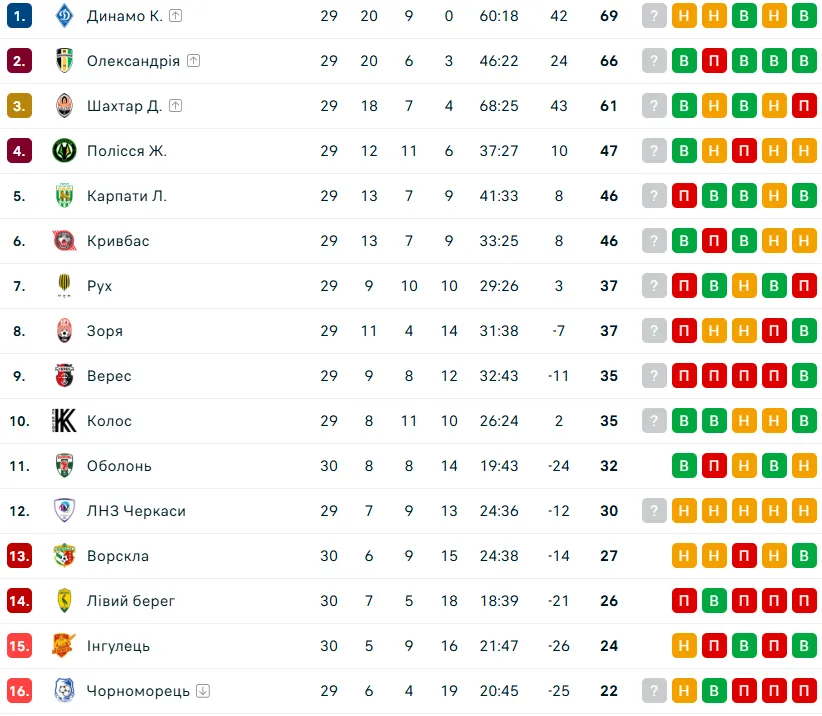This screenshot has width=822, height=716.
Task: Click the Шахтар Д. club crest
Action: pos(64,106)
